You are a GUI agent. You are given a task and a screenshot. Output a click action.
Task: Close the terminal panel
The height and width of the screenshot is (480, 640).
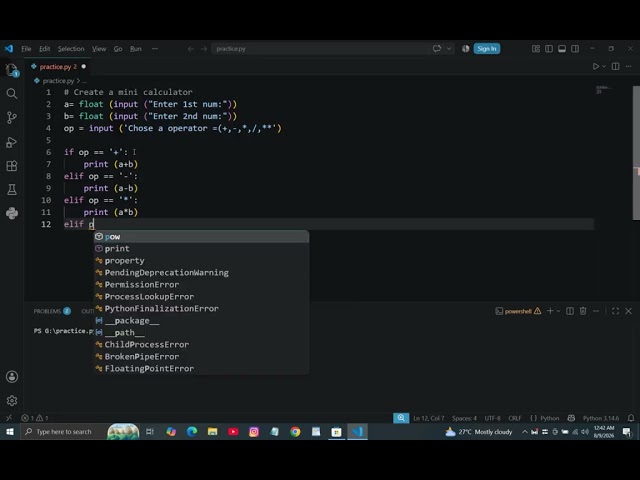point(629,311)
